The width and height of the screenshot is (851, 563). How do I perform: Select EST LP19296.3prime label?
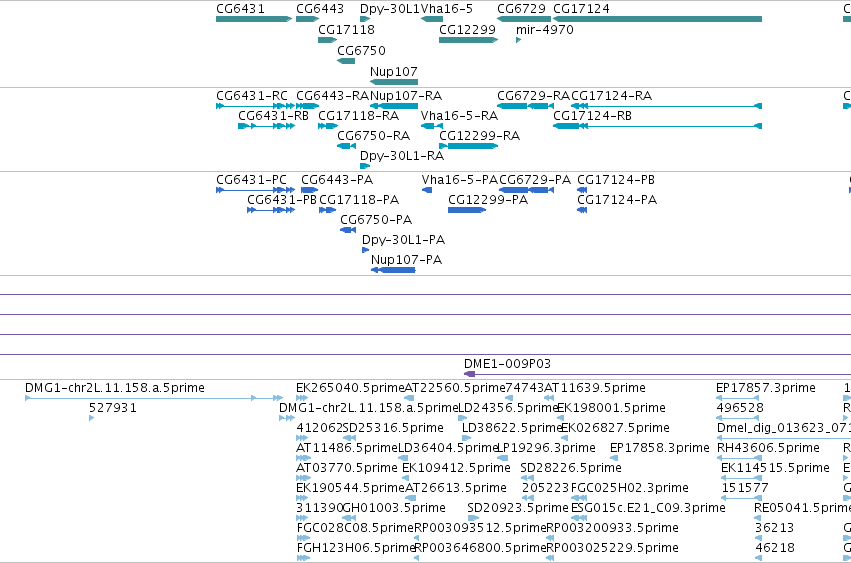(547, 448)
